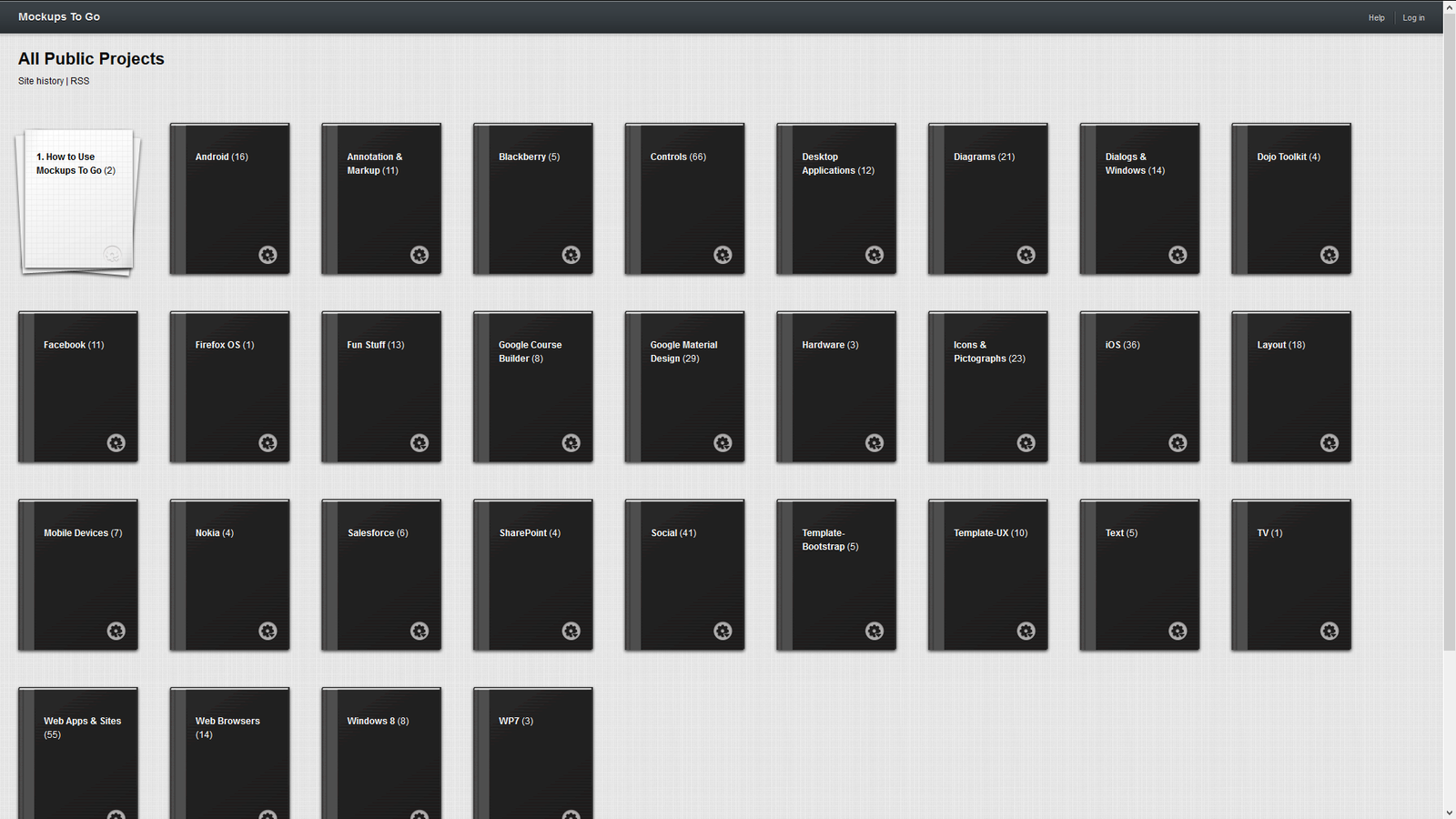Click the Log in link
The width and height of the screenshot is (1456, 819).
click(x=1413, y=17)
